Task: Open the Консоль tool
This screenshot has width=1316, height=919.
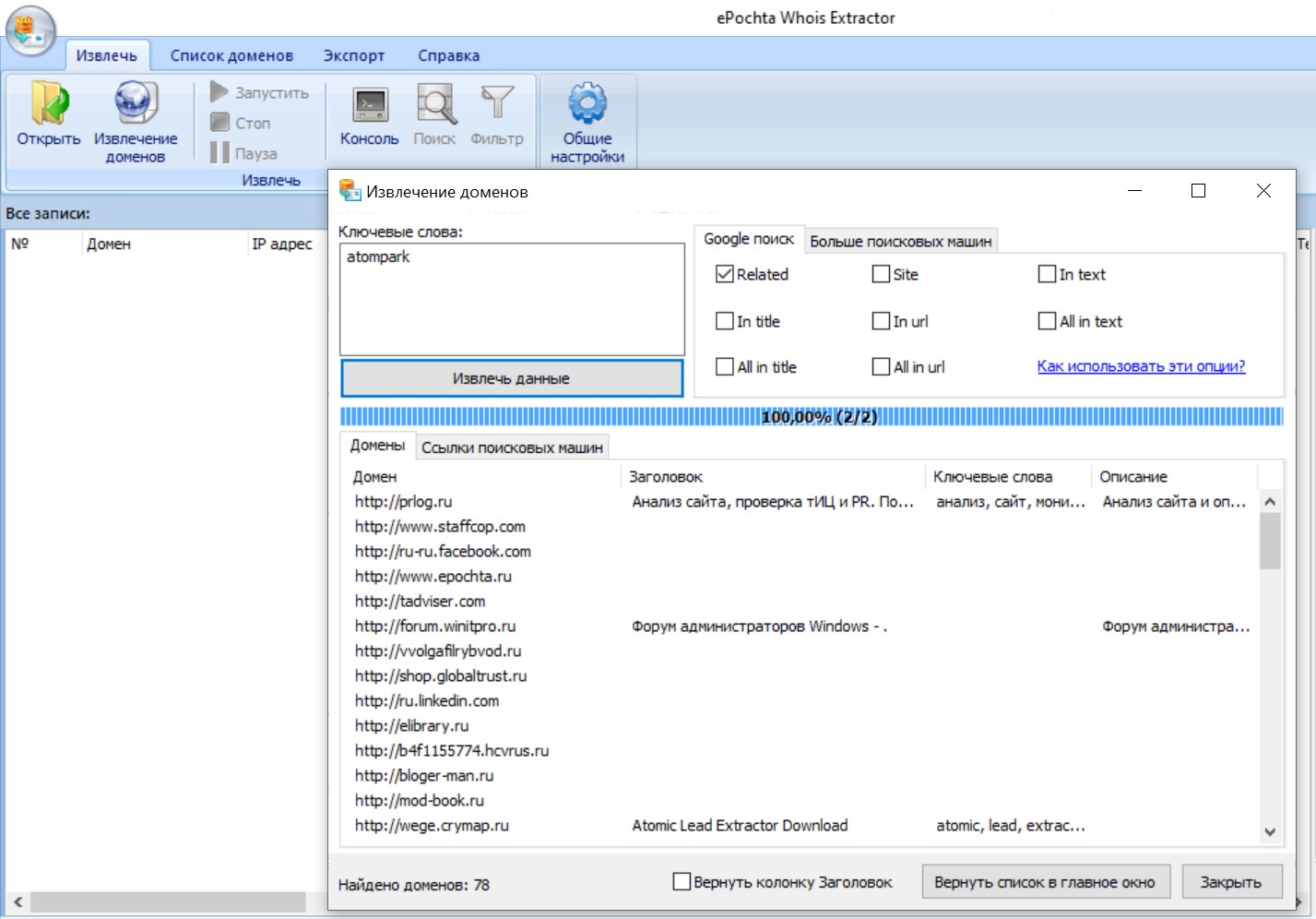Action: tap(369, 115)
